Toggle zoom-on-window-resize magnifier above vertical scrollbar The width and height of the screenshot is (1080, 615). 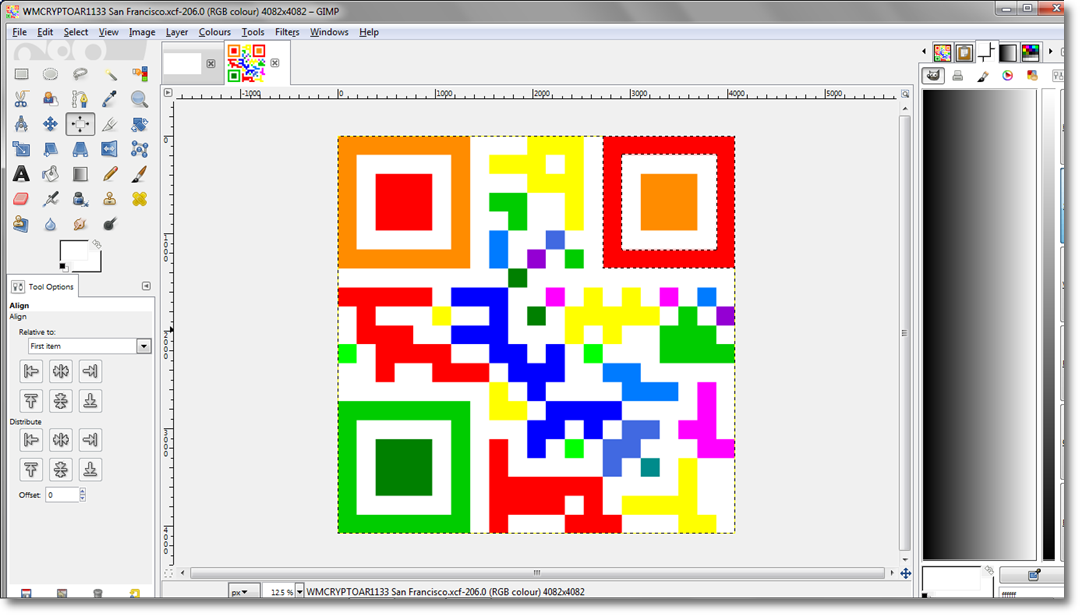[x=905, y=94]
